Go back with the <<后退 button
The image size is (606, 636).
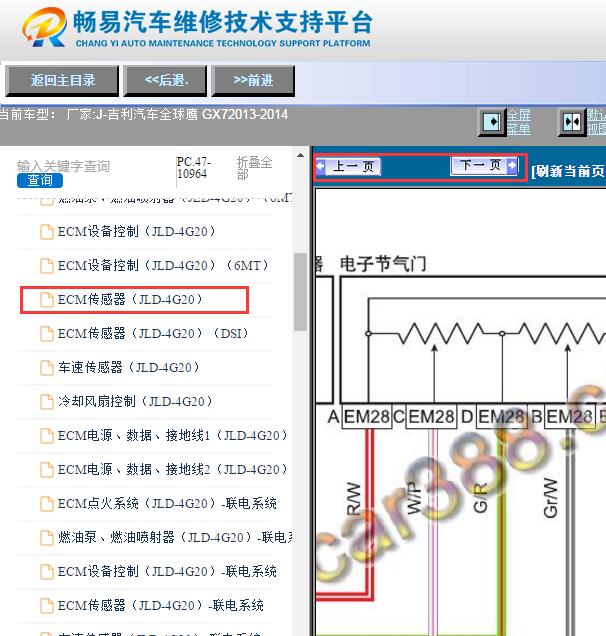tap(165, 81)
